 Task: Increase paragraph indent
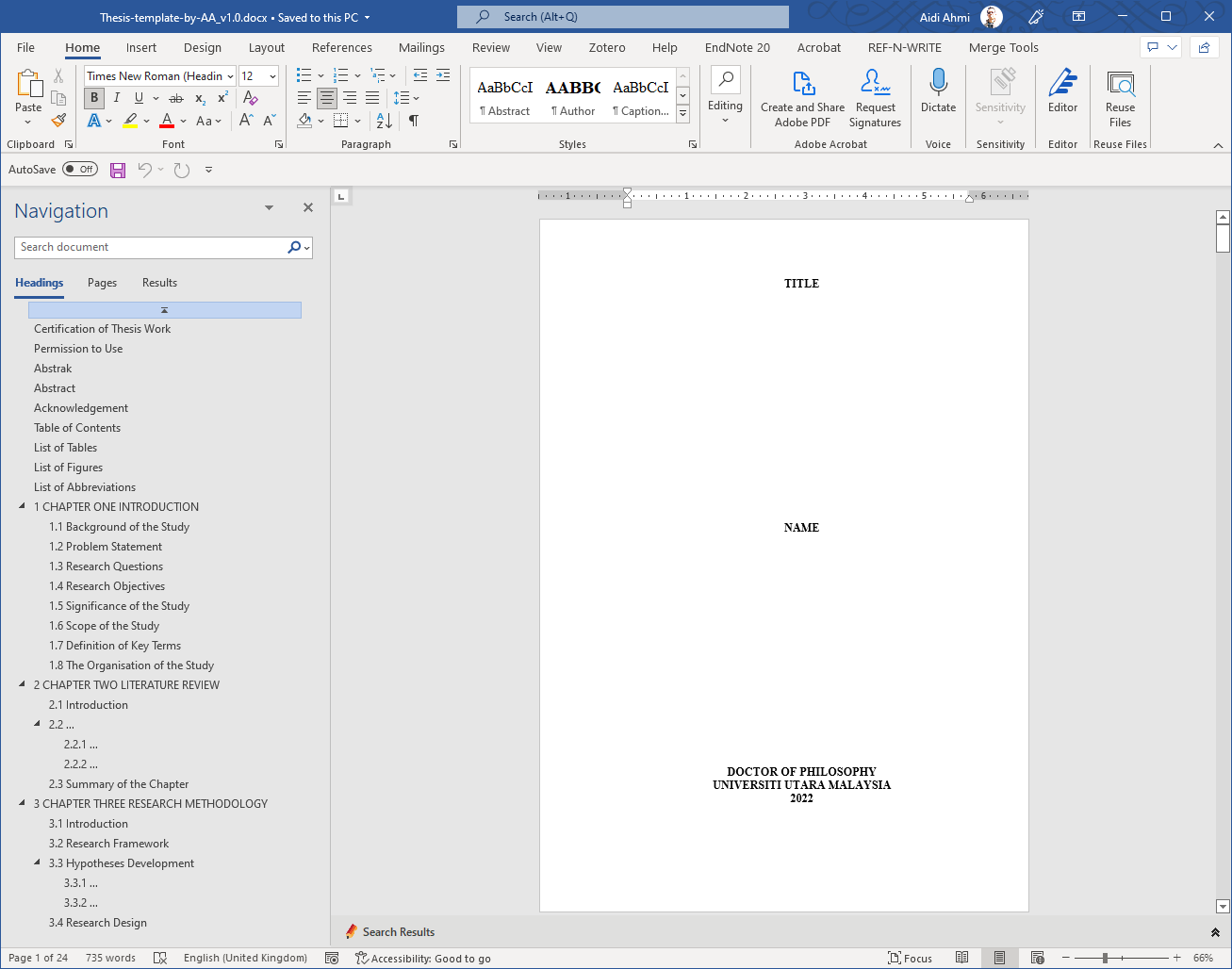click(443, 75)
